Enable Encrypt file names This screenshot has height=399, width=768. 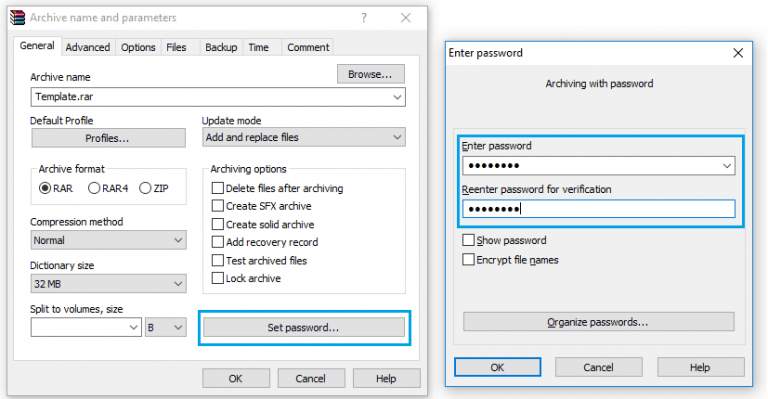click(x=510, y=260)
